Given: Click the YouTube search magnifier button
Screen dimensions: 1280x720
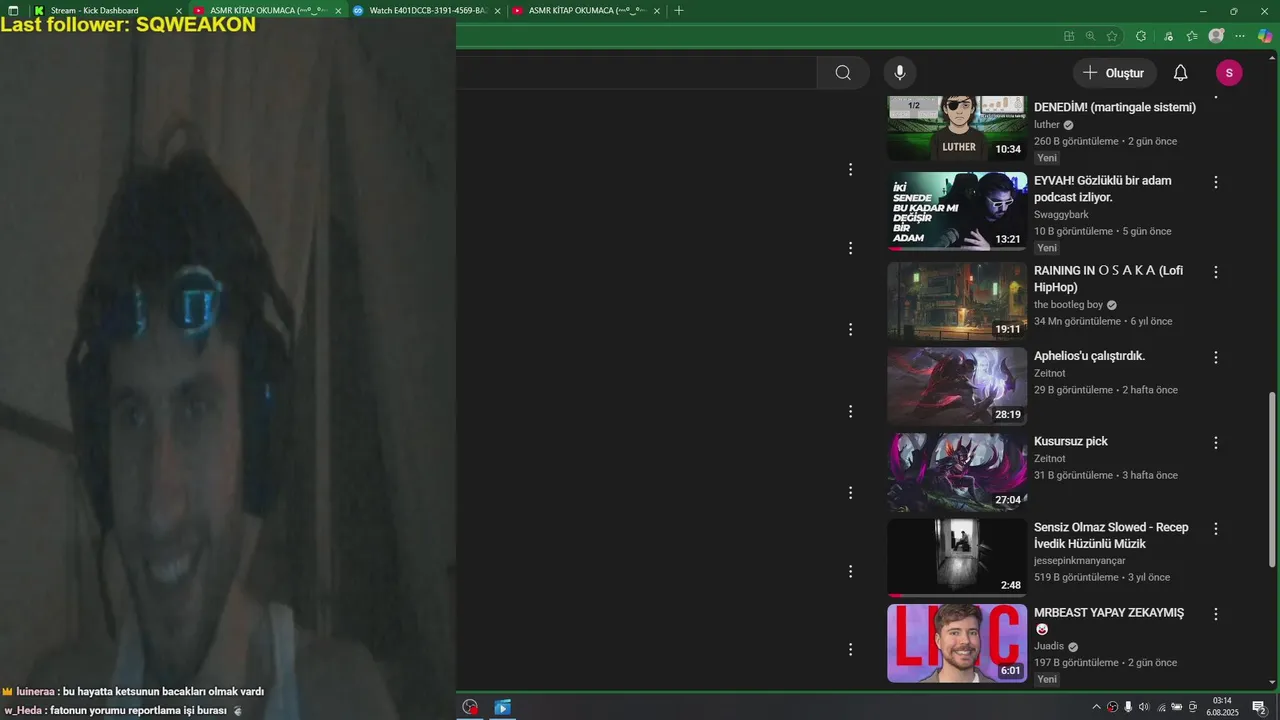Looking at the screenshot, I should click(x=843, y=73).
